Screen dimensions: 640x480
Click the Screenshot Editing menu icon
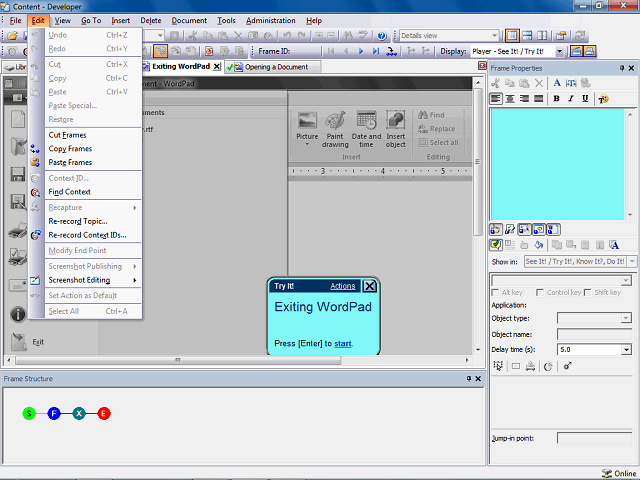tap(36, 280)
